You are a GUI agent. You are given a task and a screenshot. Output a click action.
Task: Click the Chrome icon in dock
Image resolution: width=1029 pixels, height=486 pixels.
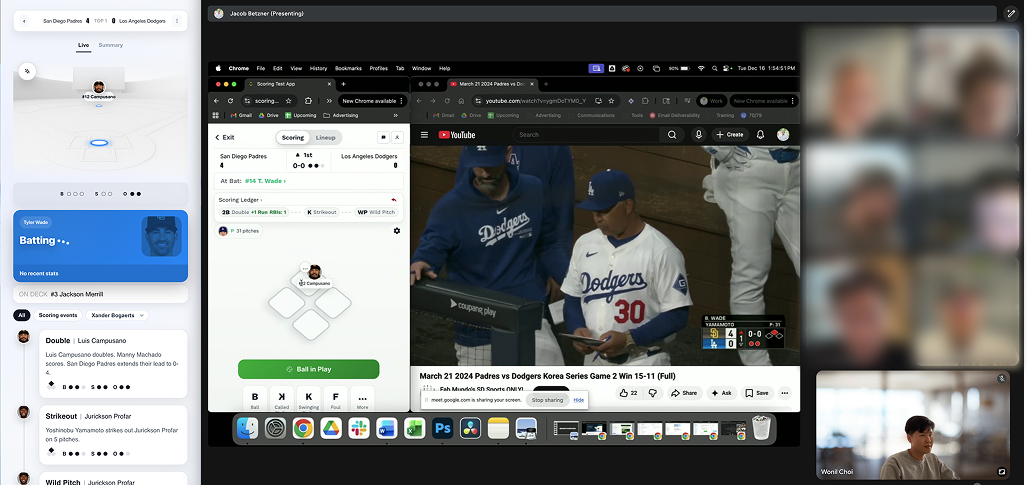pos(302,429)
